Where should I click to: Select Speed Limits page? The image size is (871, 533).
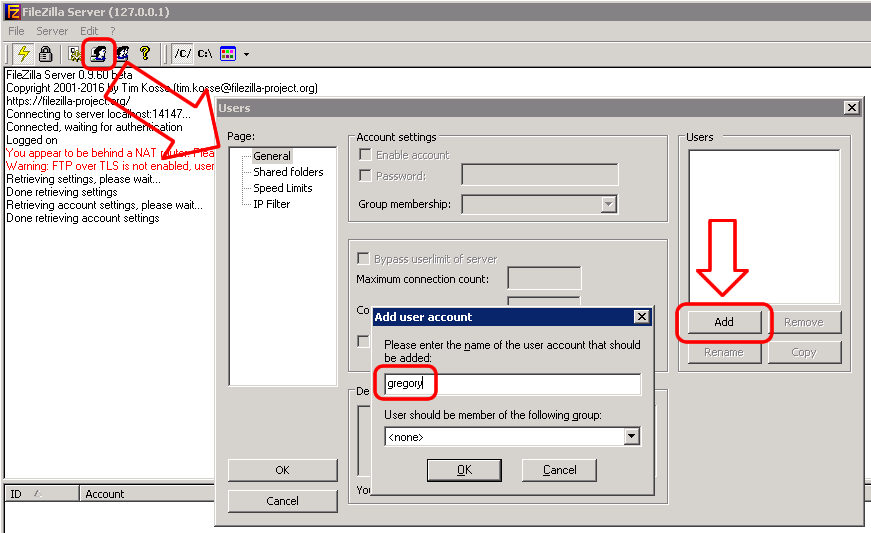283,188
